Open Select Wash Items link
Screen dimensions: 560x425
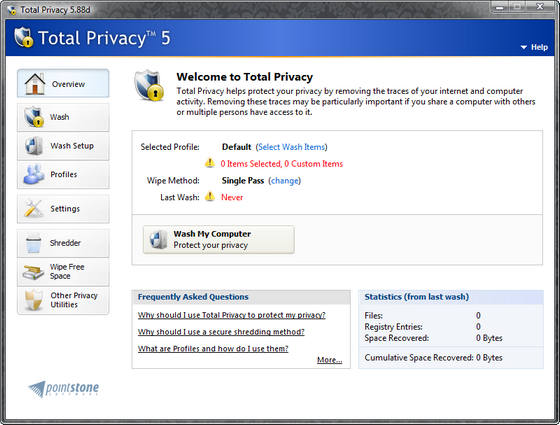291,147
